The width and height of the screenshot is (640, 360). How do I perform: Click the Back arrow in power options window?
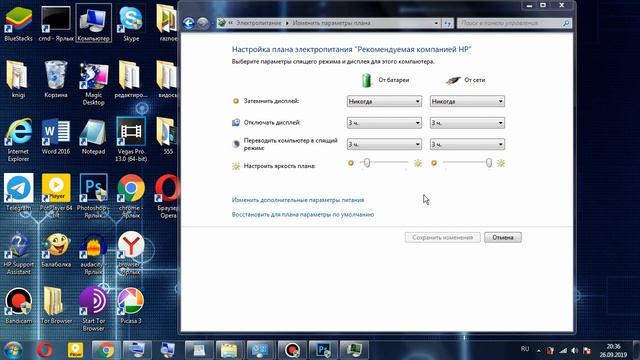click(189, 23)
